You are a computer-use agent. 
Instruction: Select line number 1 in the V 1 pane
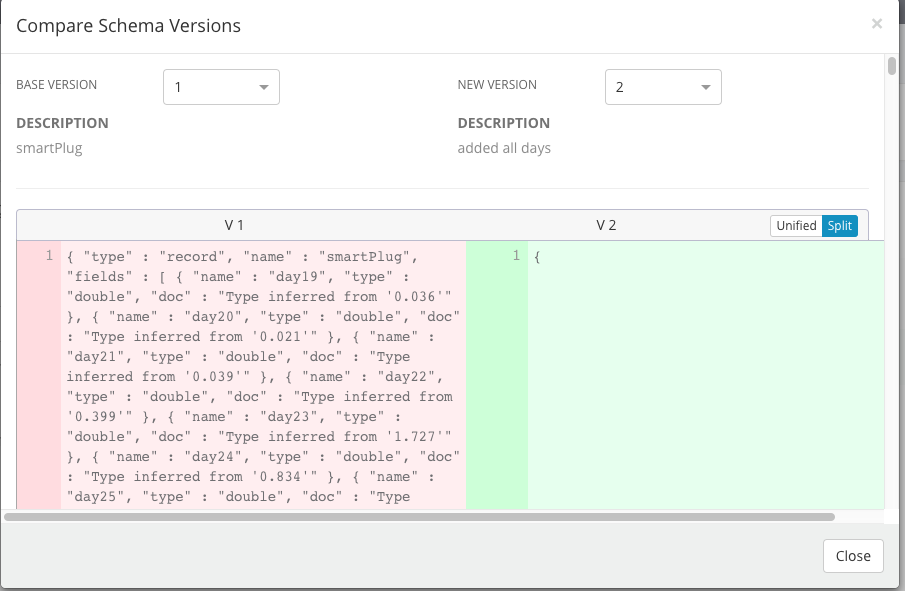(x=47, y=257)
